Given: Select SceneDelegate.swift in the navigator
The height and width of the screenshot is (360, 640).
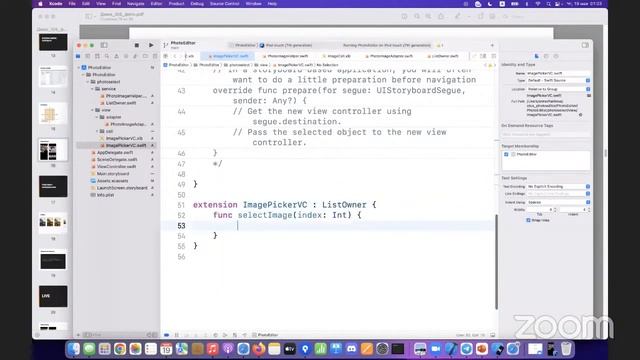Looking at the screenshot, I should click(117, 160).
